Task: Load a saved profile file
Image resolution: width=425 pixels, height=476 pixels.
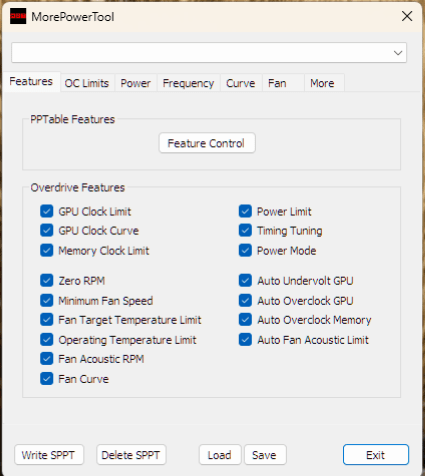Action: pos(220,455)
